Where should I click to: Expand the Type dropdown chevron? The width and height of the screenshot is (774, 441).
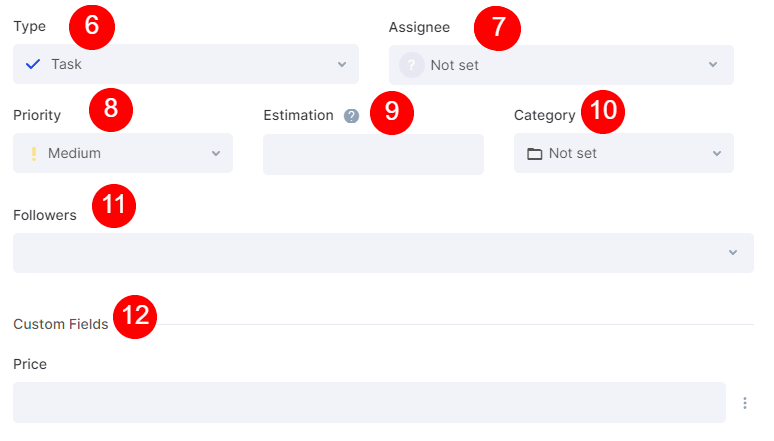[x=342, y=65]
